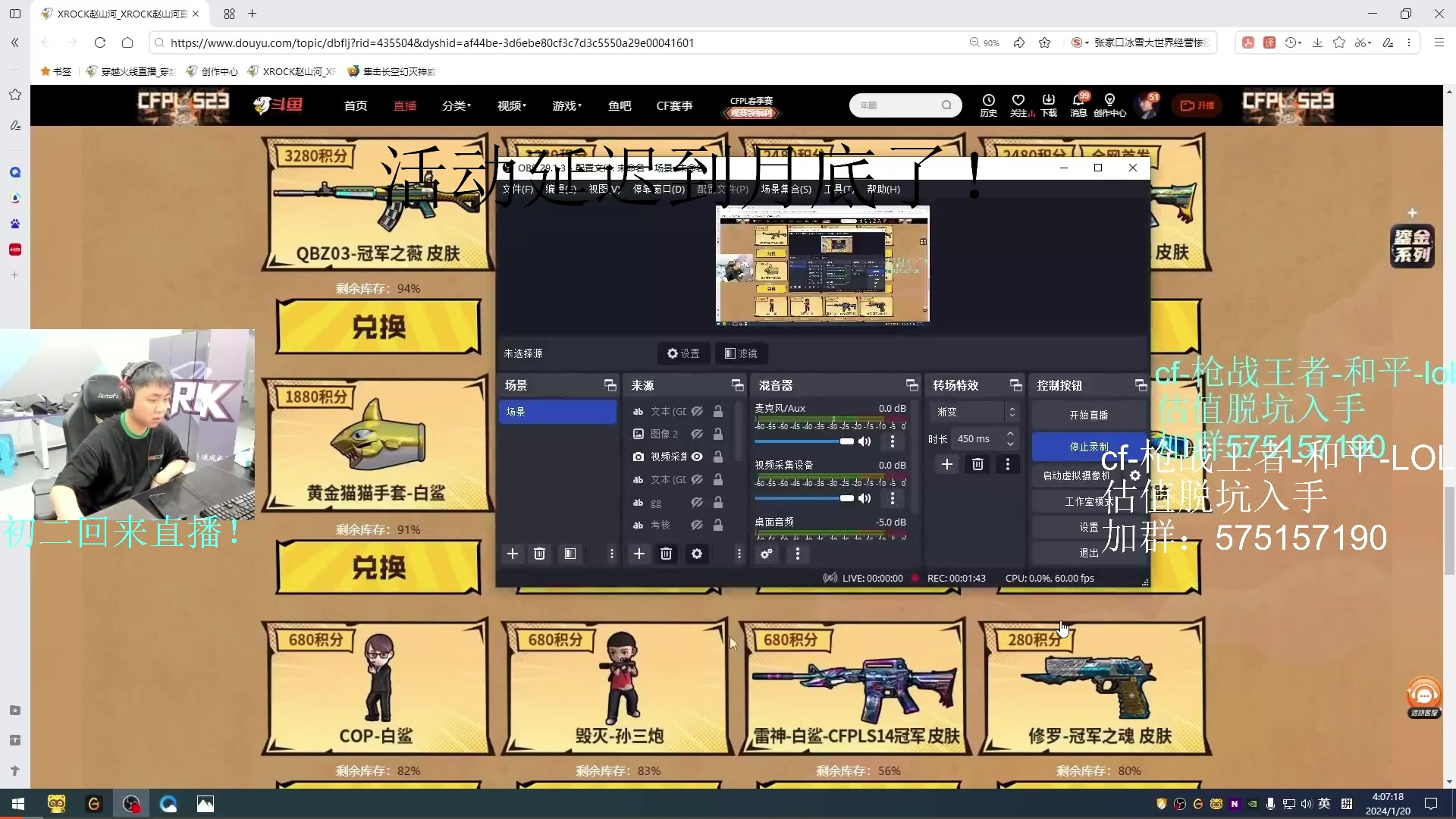The image size is (1456, 819).
Task: Pop out the 混音器 dock panel
Action: tap(912, 385)
